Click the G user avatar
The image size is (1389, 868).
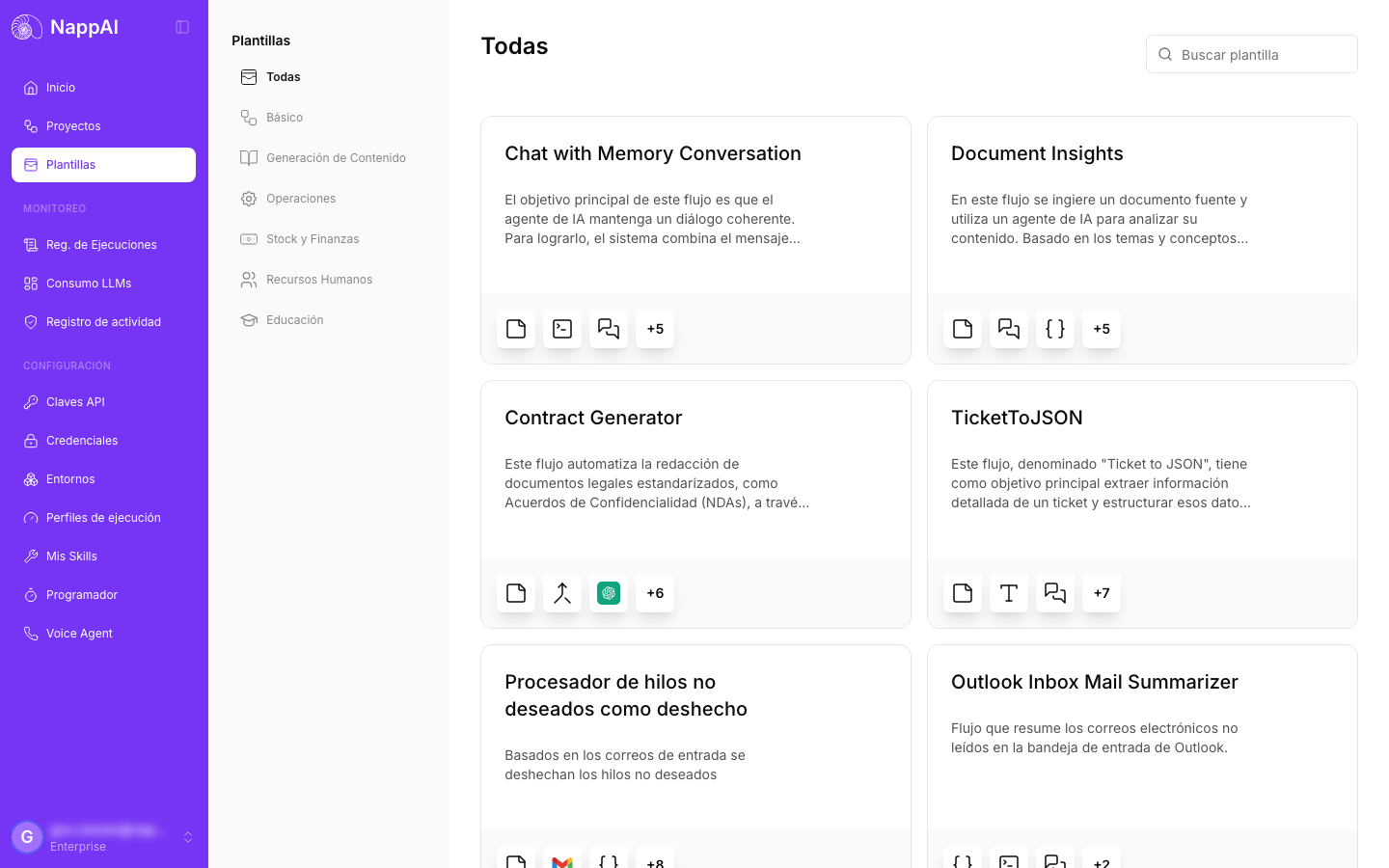click(x=27, y=837)
